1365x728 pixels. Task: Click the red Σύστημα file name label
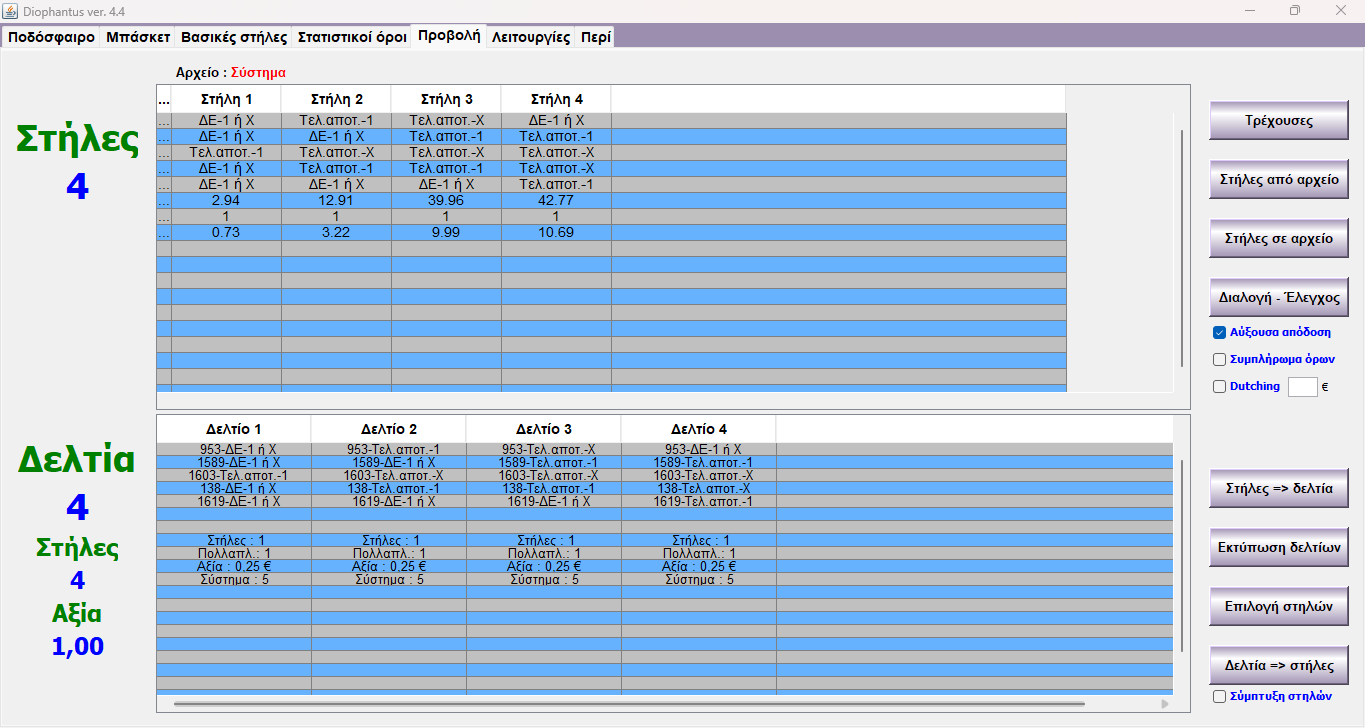click(258, 73)
